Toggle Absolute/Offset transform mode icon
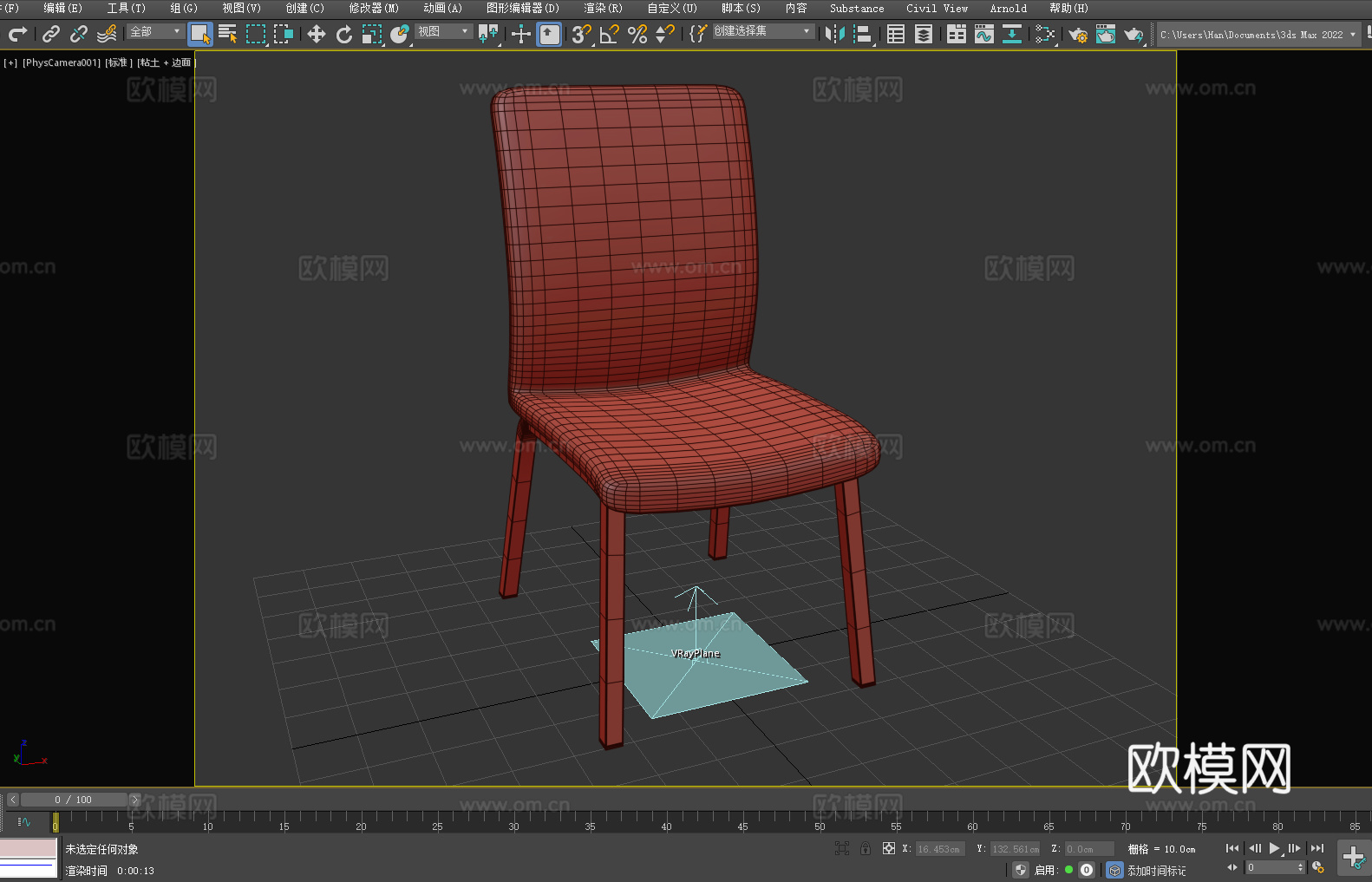 point(888,848)
